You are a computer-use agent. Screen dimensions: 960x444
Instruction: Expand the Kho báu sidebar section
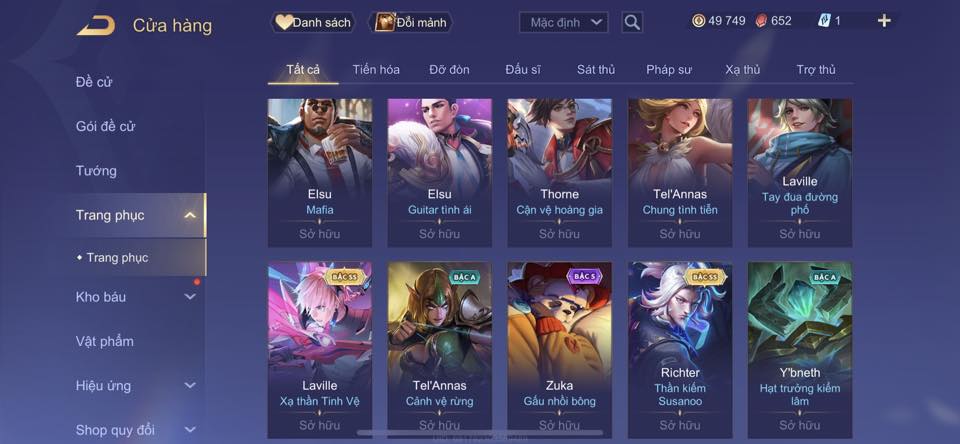click(x=190, y=297)
